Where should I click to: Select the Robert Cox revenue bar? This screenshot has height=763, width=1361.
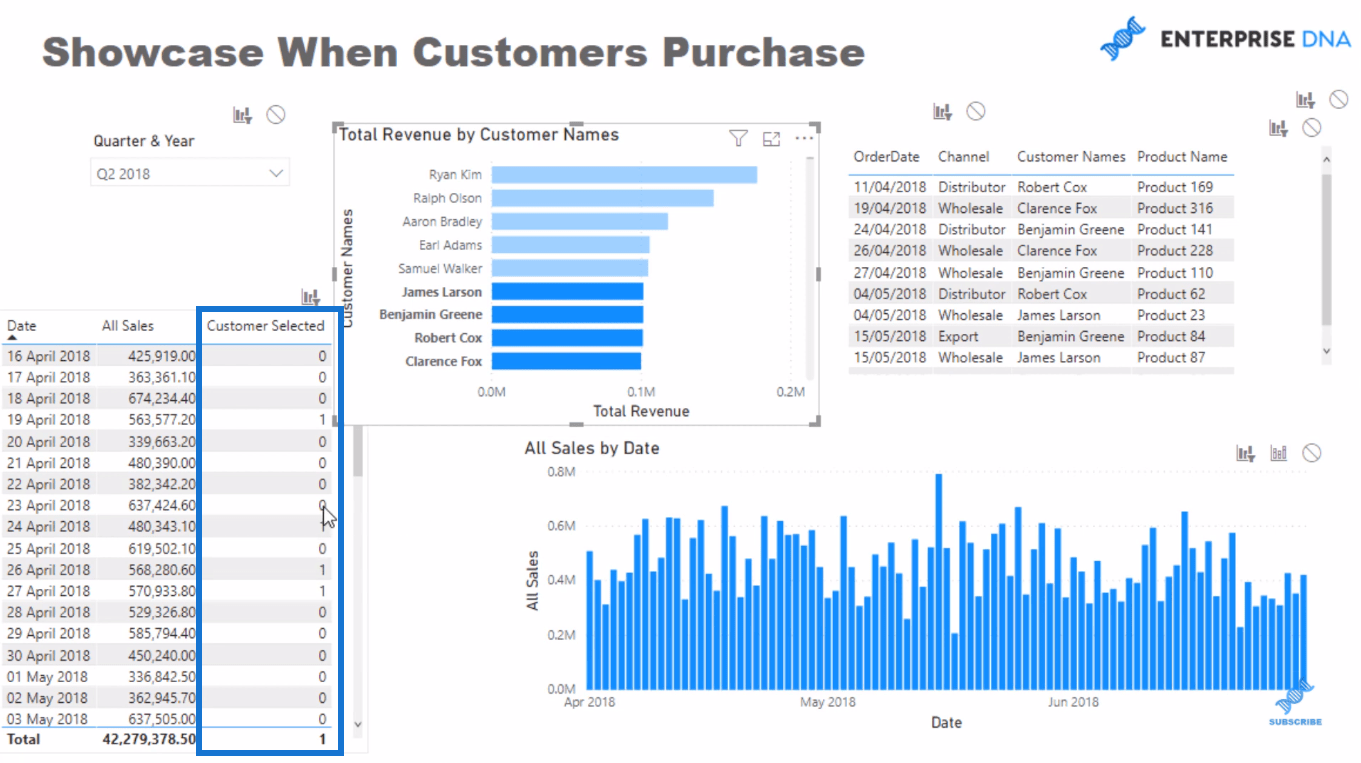567,338
